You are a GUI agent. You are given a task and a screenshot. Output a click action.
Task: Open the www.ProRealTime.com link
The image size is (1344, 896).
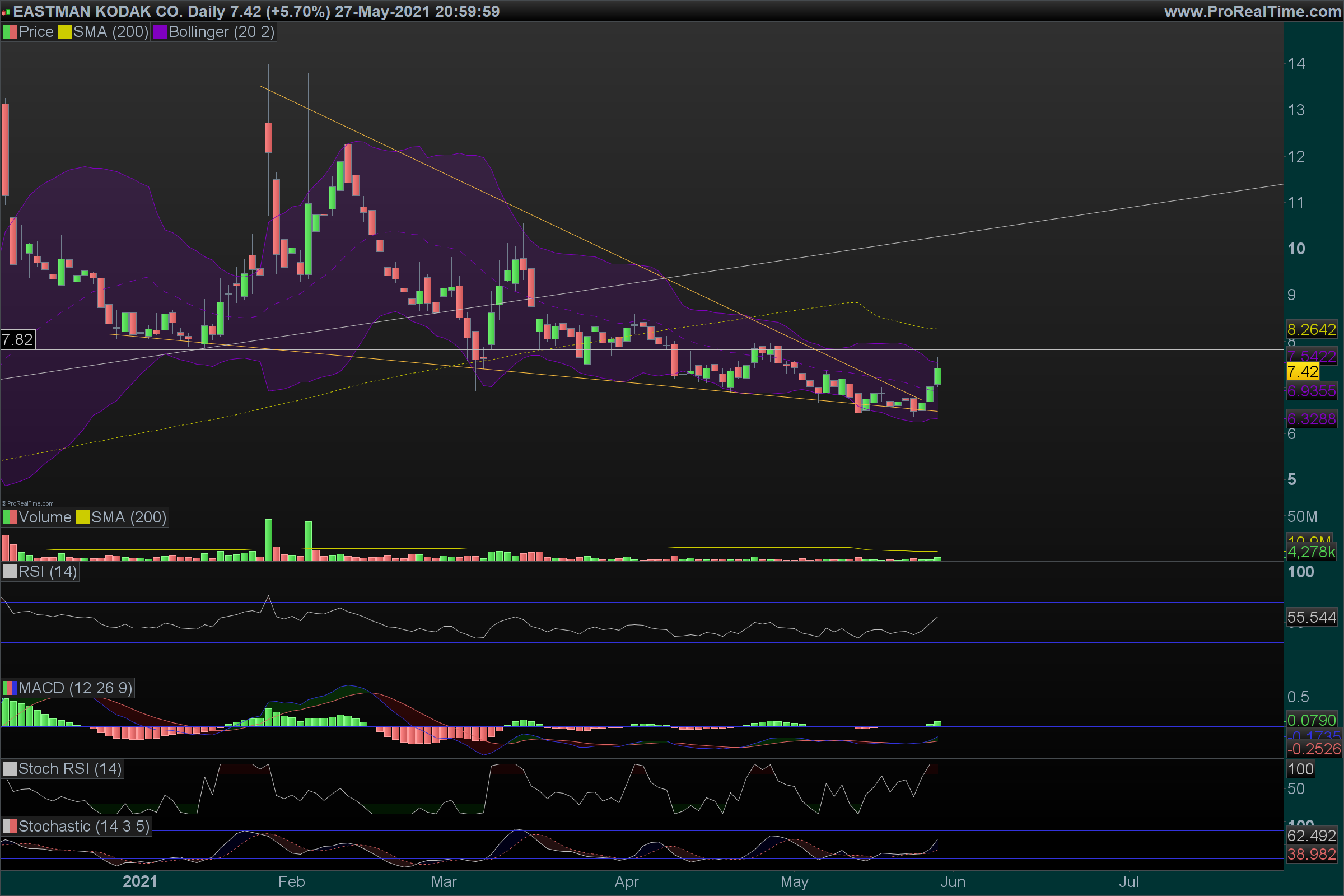[x=1253, y=11]
